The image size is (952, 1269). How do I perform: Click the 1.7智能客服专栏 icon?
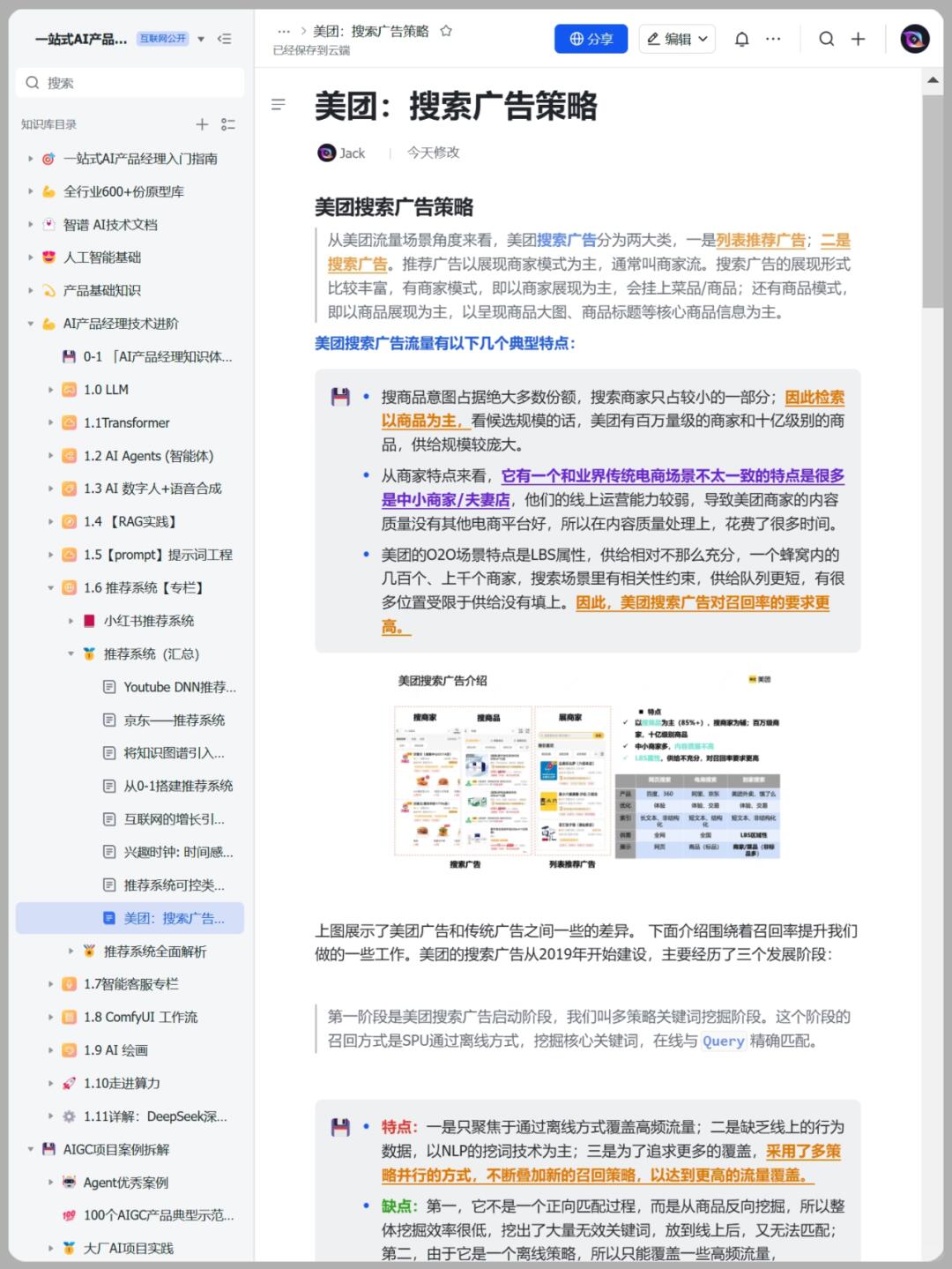coord(69,984)
